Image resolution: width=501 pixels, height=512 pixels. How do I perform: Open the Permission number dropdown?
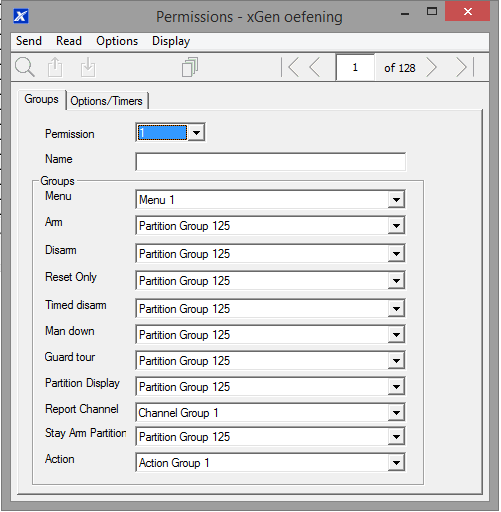196,133
